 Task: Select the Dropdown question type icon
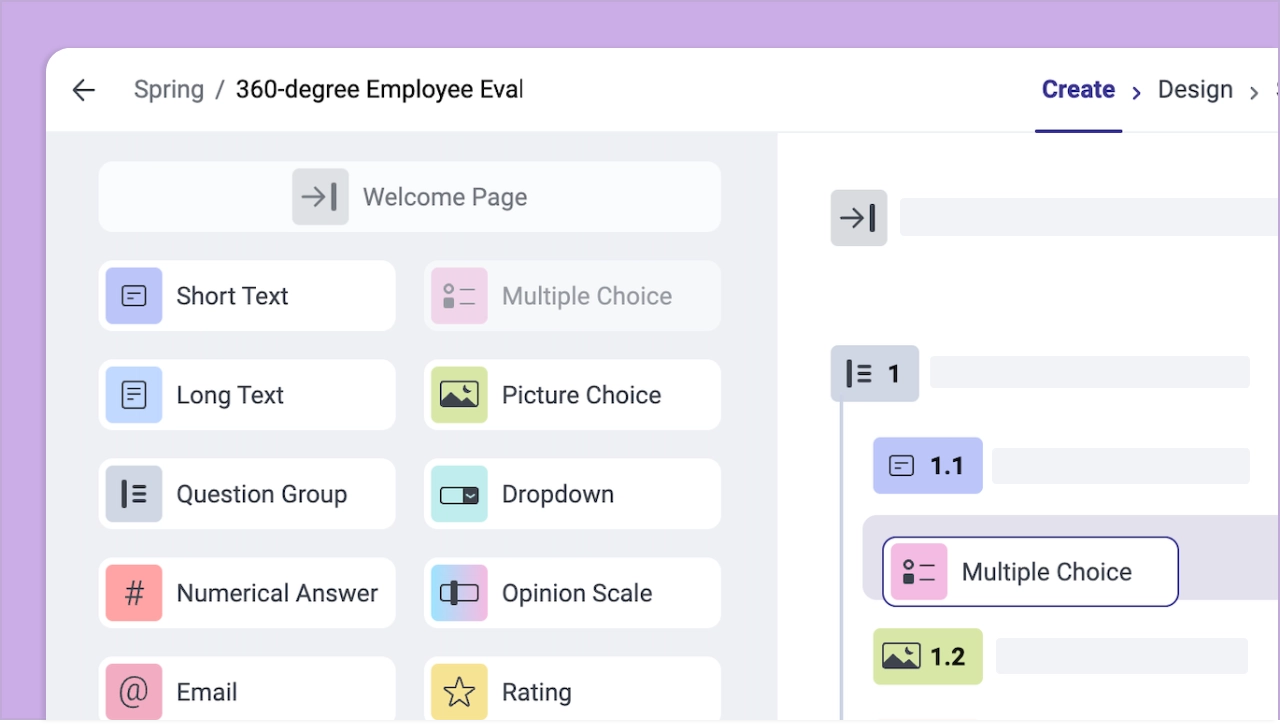(459, 494)
